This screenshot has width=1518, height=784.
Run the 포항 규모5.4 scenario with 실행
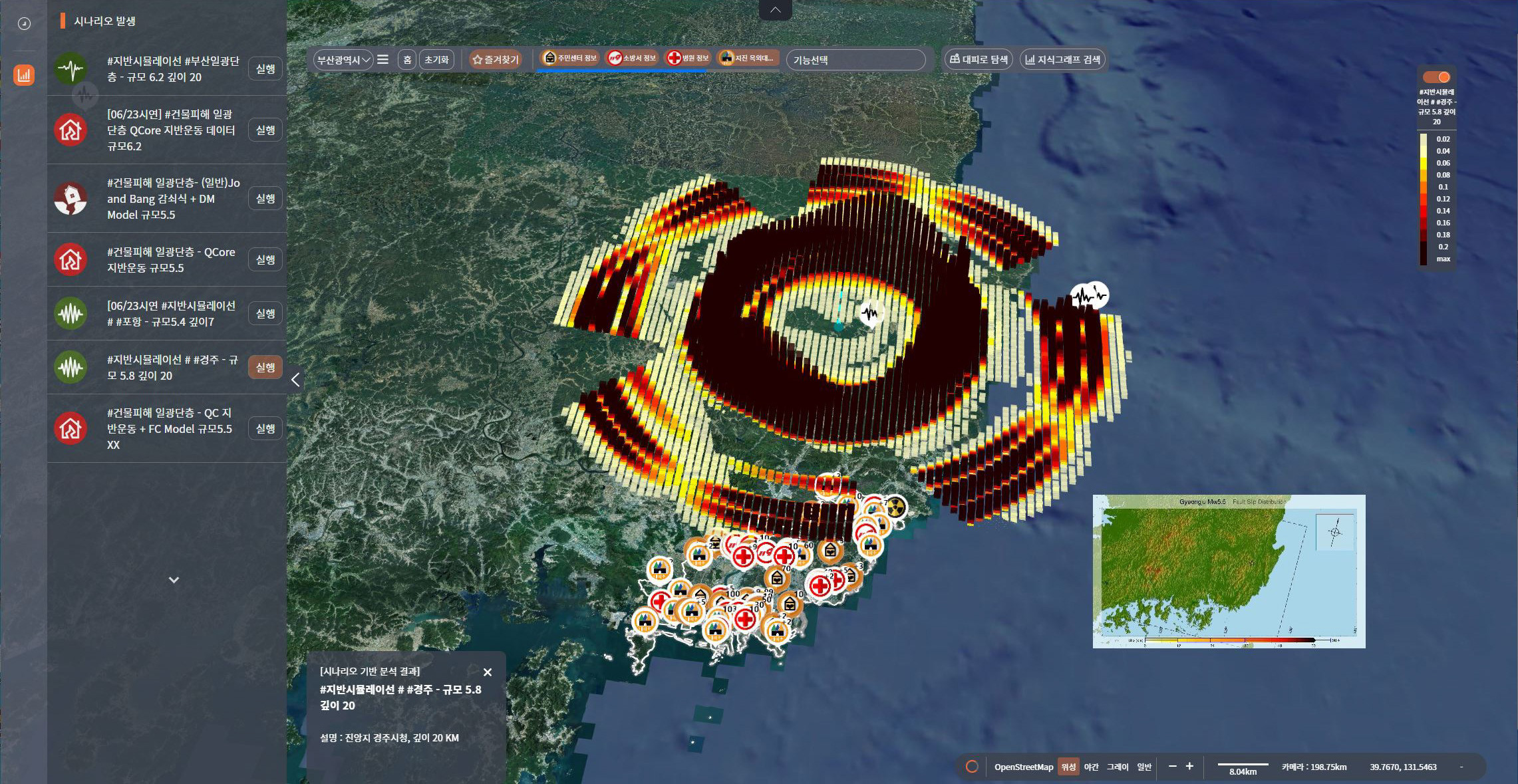[265, 313]
